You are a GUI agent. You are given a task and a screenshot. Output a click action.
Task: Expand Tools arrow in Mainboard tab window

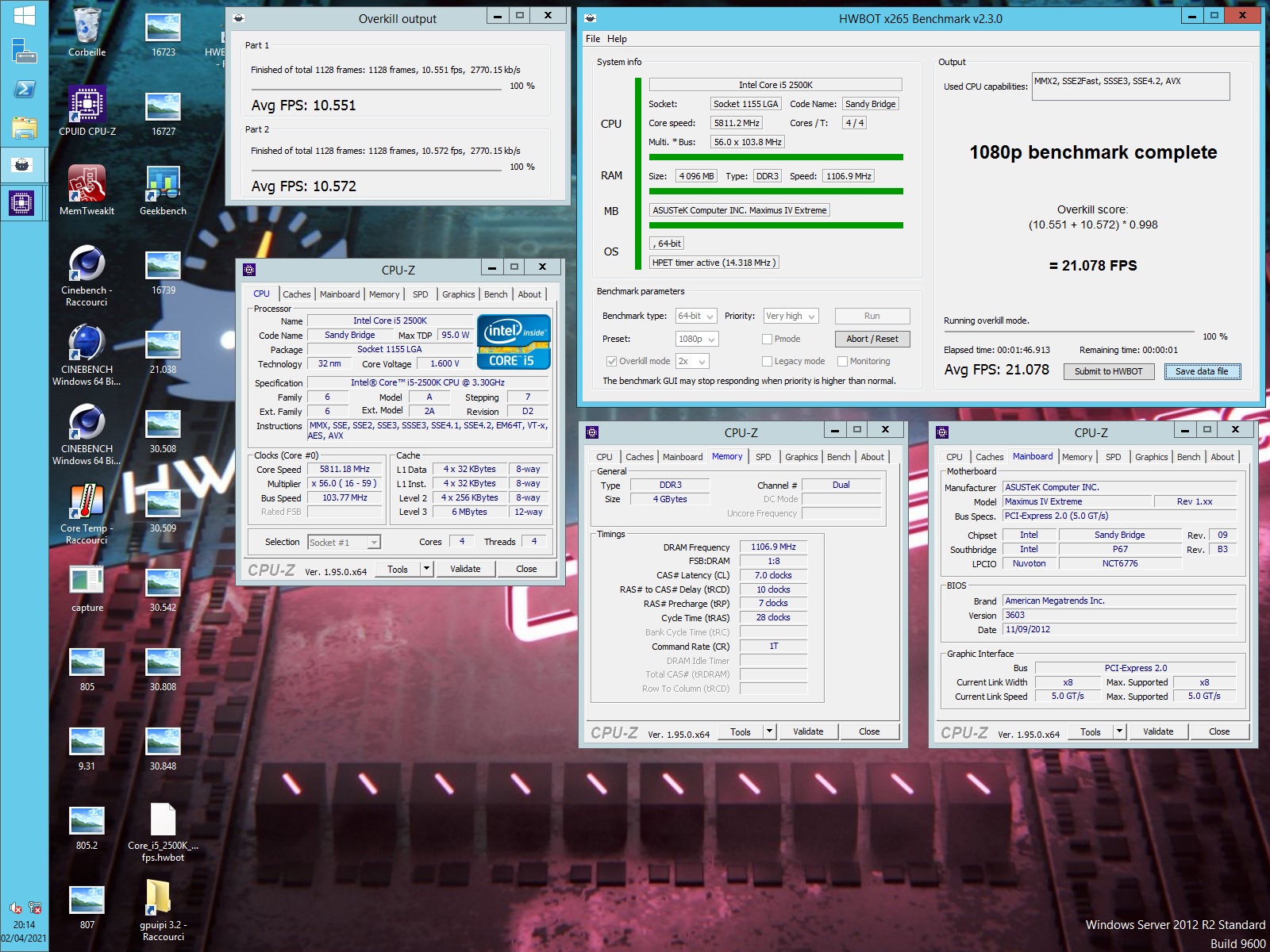point(1119,731)
